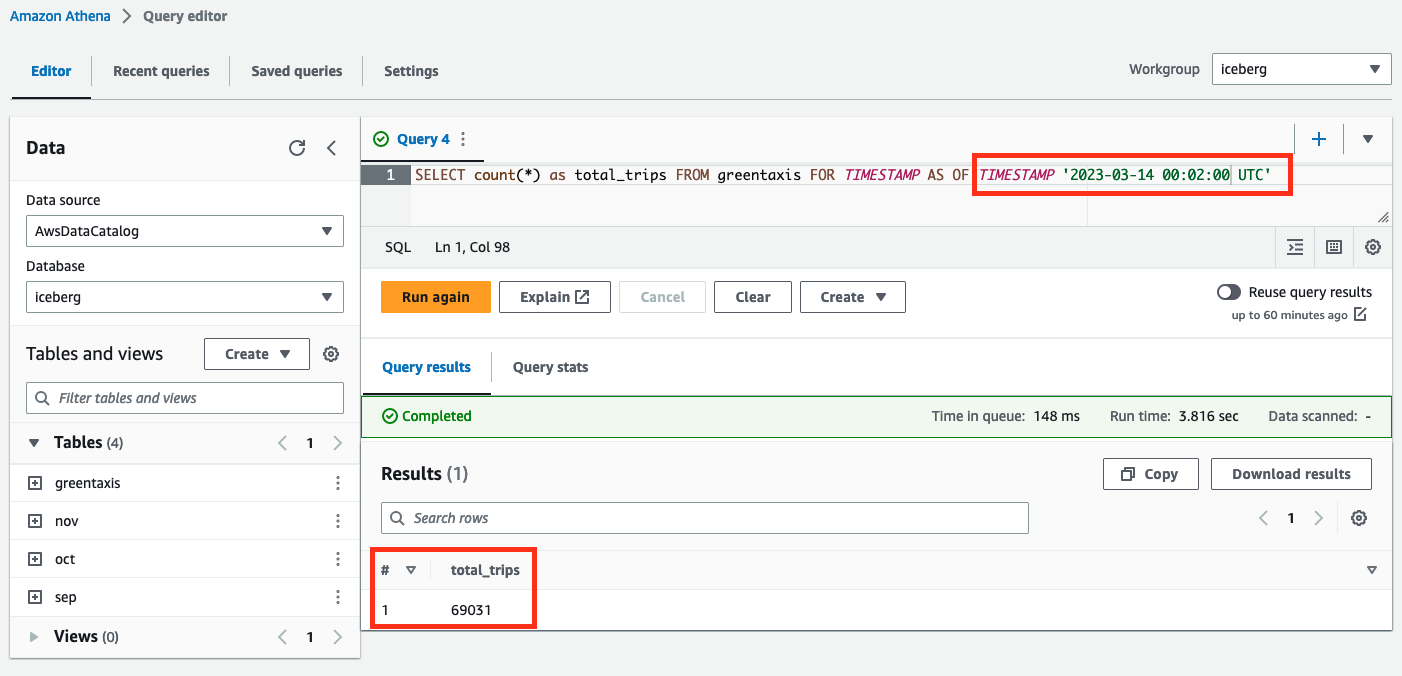Open the editor settings gear
The height and width of the screenshot is (676, 1402).
click(x=1373, y=247)
